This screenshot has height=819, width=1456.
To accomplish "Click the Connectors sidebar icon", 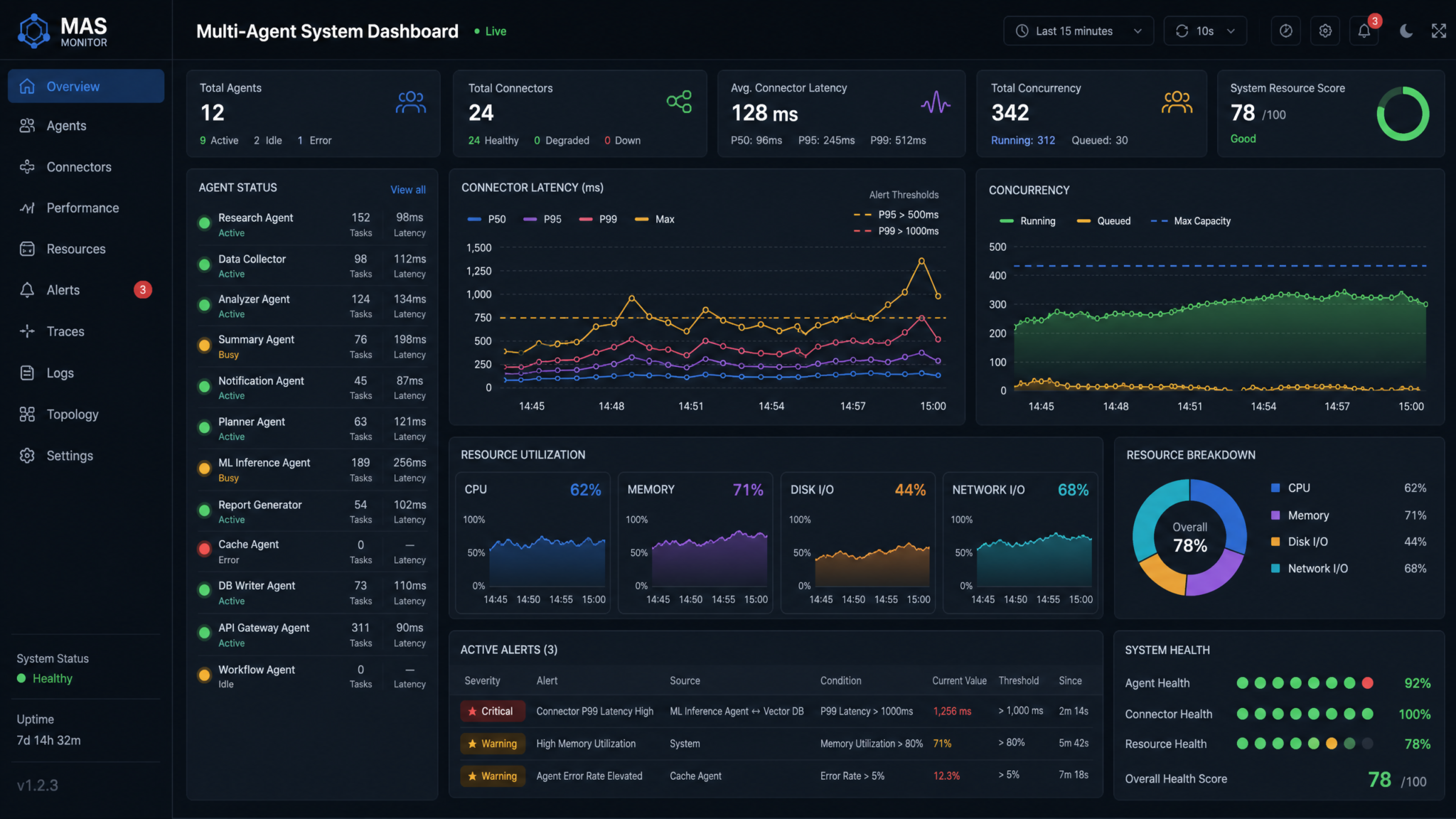I will (x=27, y=167).
